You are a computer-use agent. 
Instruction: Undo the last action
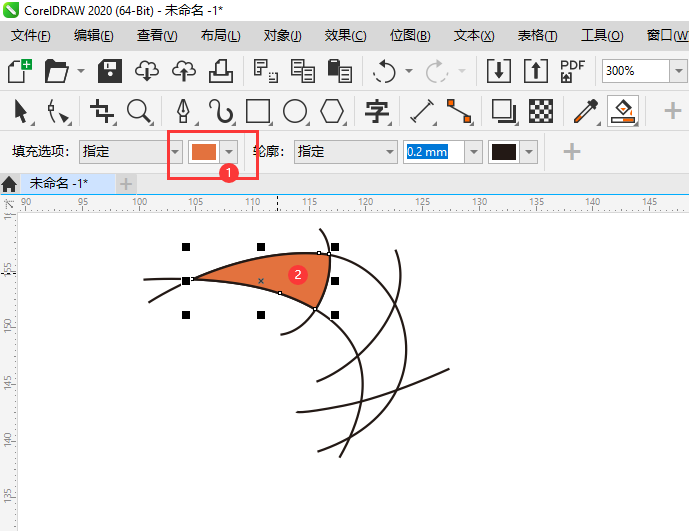pos(384,71)
